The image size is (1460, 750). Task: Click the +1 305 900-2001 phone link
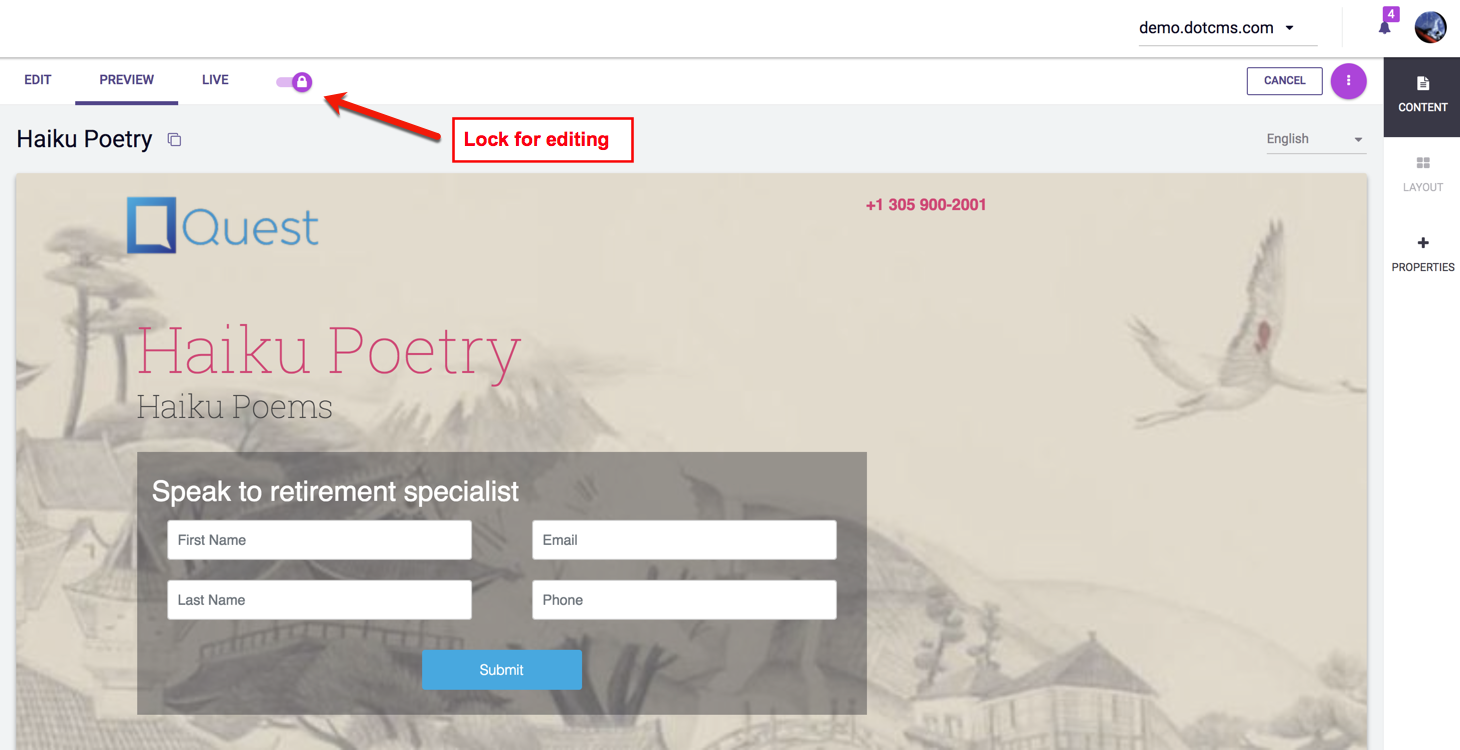pyautogui.click(x=926, y=205)
